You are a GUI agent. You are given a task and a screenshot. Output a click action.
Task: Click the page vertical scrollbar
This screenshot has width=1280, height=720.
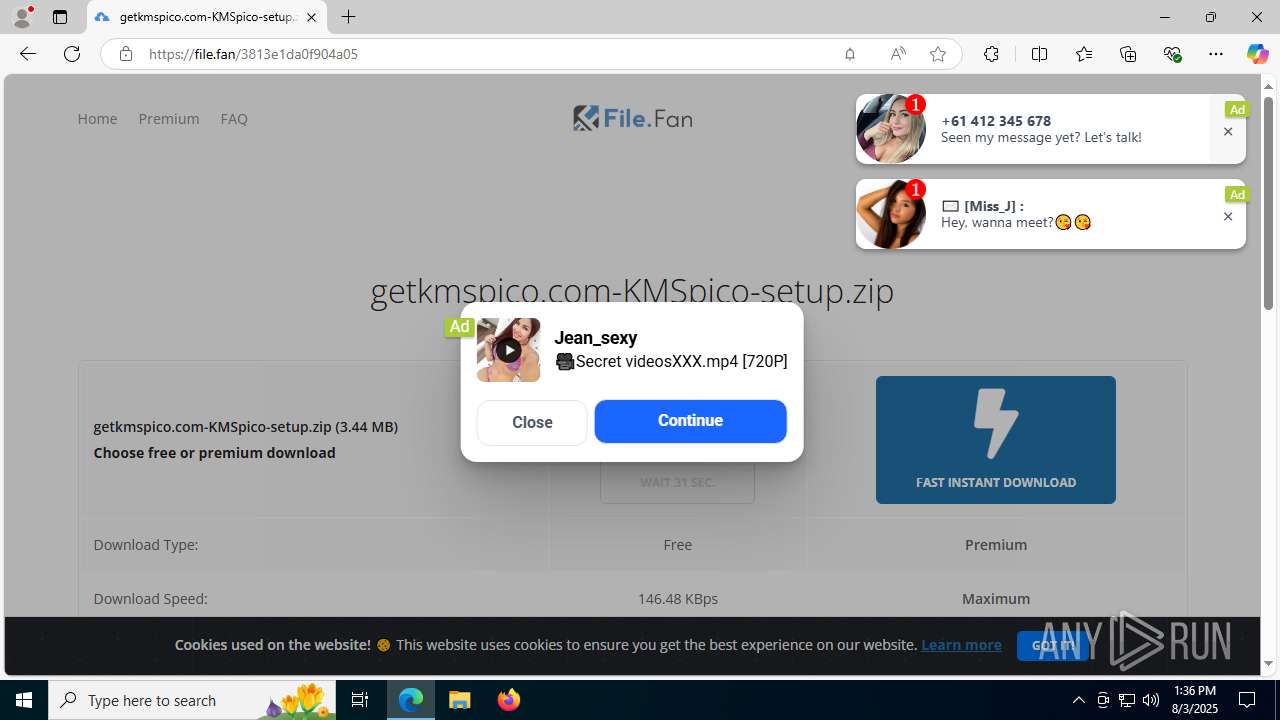pyautogui.click(x=1268, y=205)
